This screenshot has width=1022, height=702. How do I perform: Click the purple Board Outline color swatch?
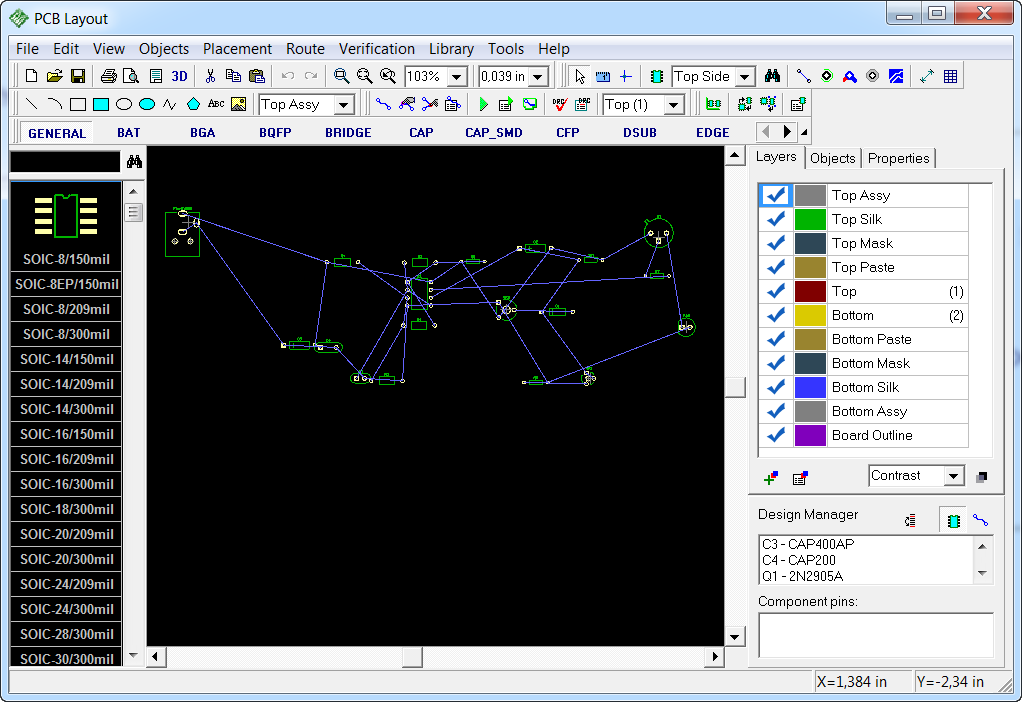(810, 435)
